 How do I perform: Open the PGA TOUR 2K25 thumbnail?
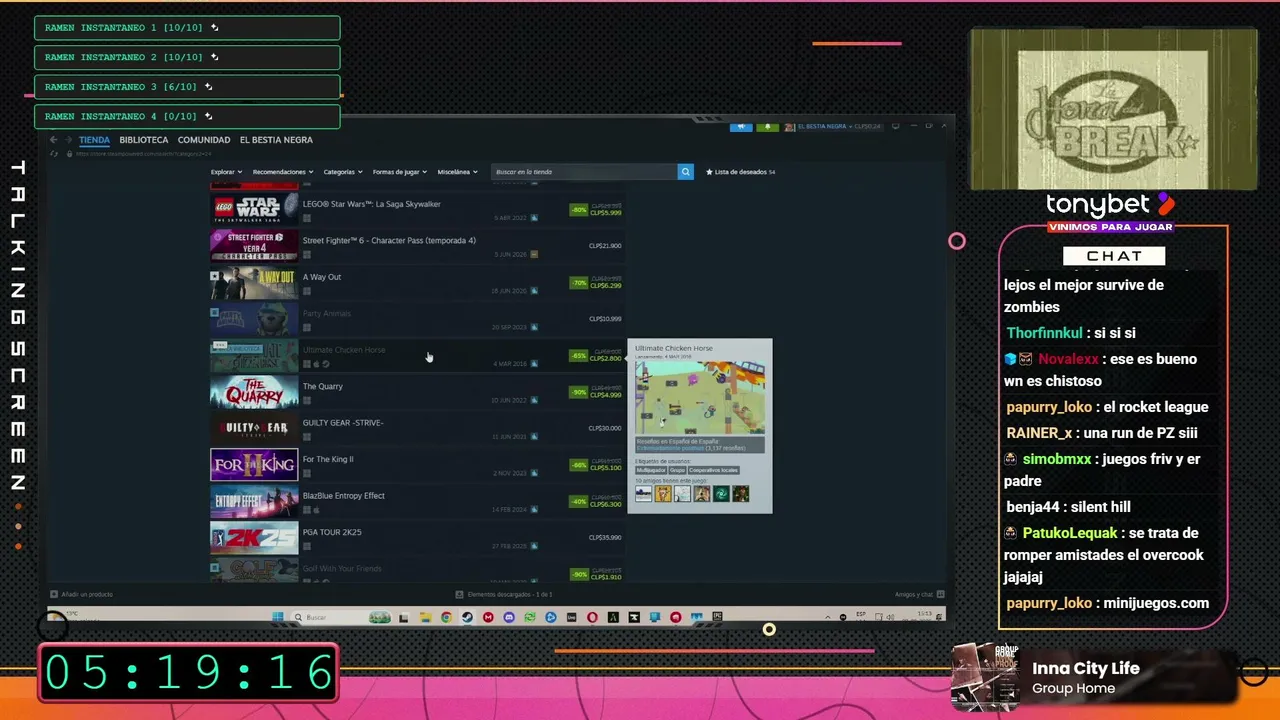click(x=254, y=538)
